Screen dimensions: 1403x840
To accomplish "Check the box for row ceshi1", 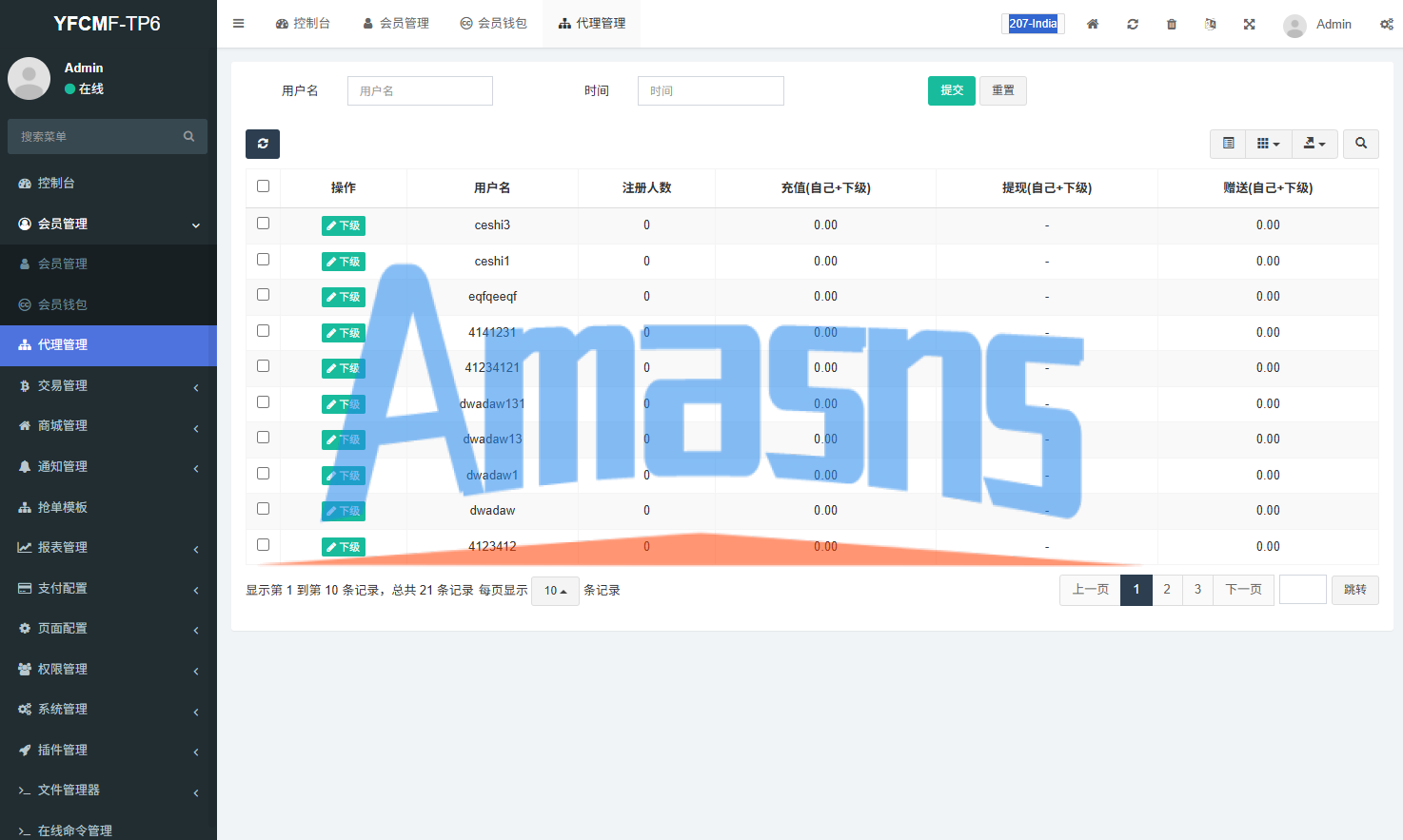I will tap(264, 260).
